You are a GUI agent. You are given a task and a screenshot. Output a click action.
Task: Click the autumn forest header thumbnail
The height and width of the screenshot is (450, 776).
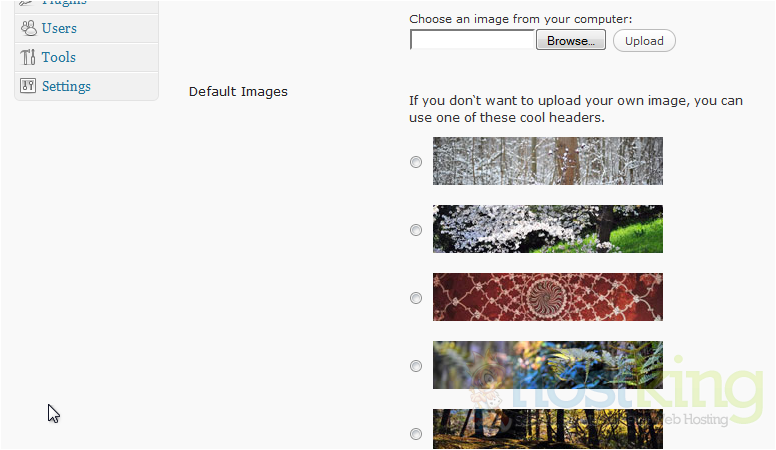pyautogui.click(x=547, y=430)
